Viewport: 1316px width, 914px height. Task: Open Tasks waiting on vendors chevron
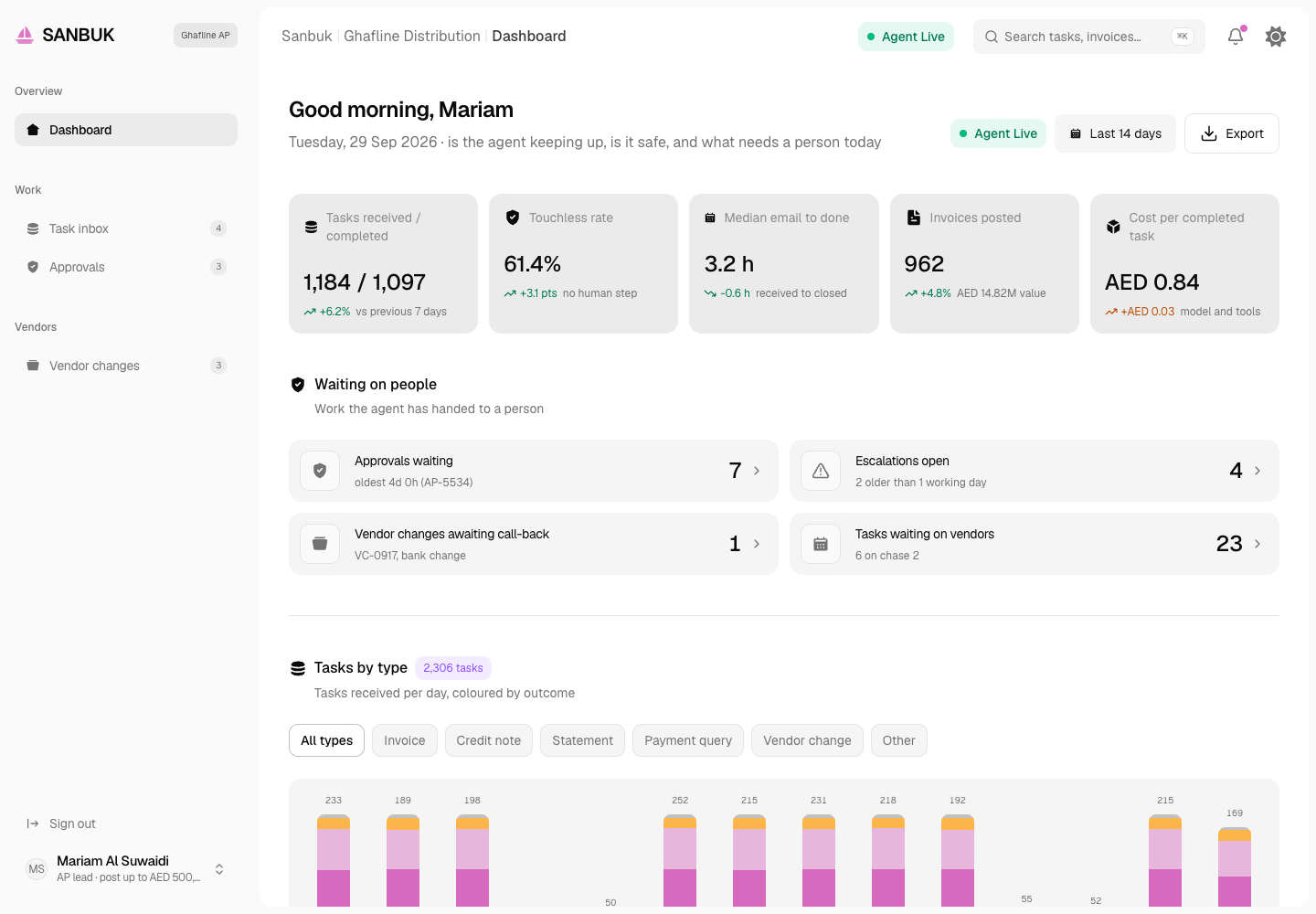[1258, 544]
